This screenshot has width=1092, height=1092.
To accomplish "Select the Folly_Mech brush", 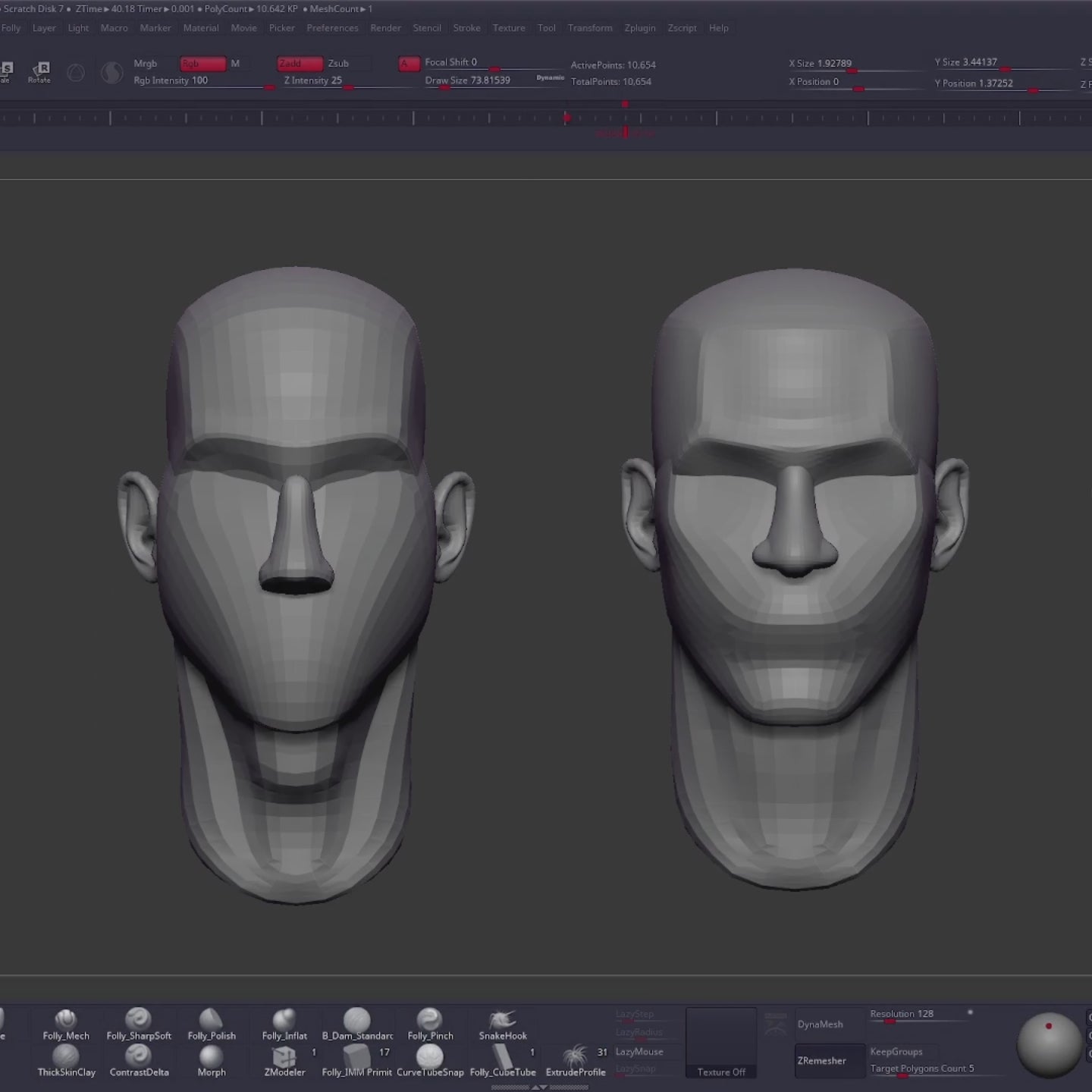I will (x=64, y=1025).
